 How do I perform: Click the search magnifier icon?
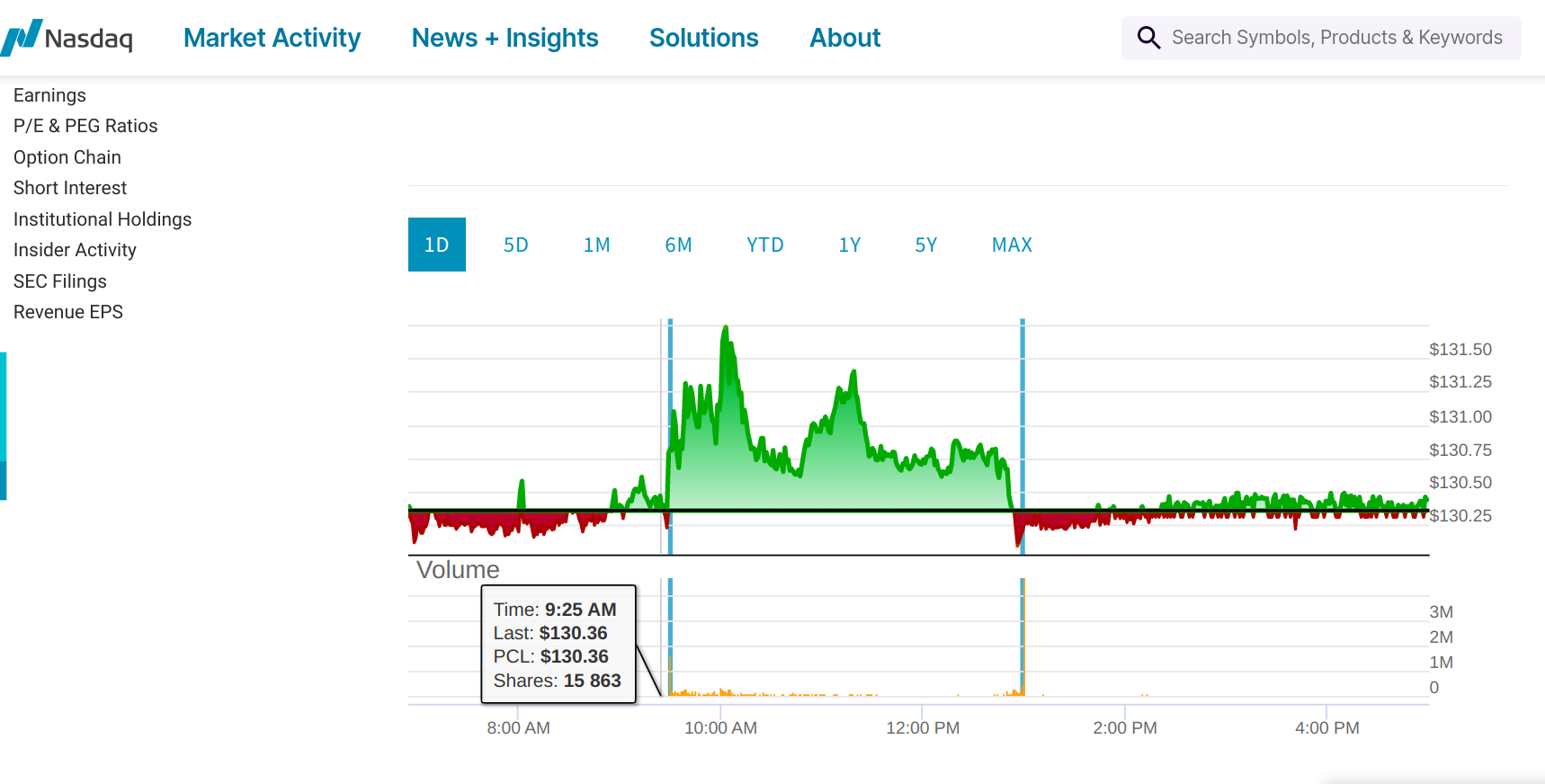pos(1148,38)
